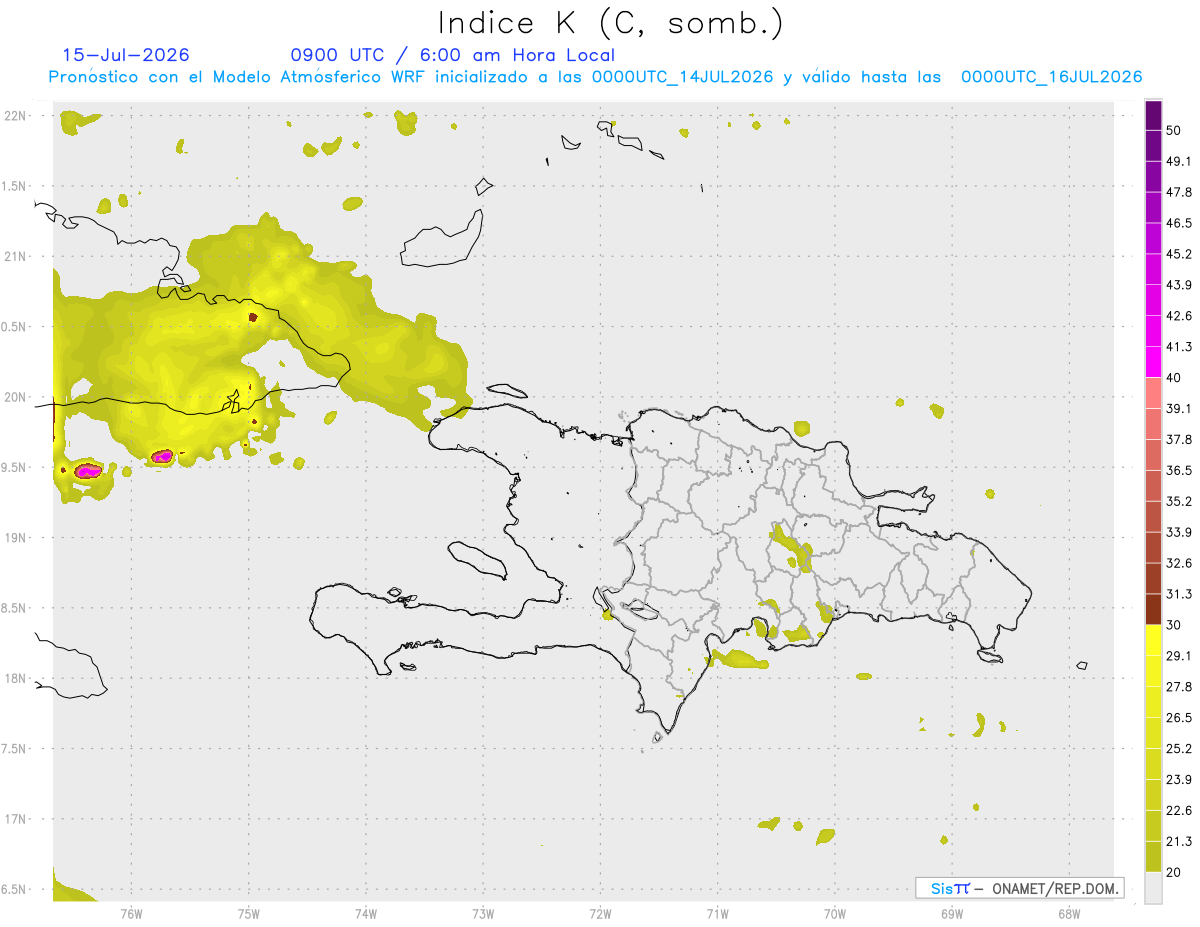Viewport: 1200px width, 927px height.
Task: Click the legend value "47.8"
Action: (1179, 192)
